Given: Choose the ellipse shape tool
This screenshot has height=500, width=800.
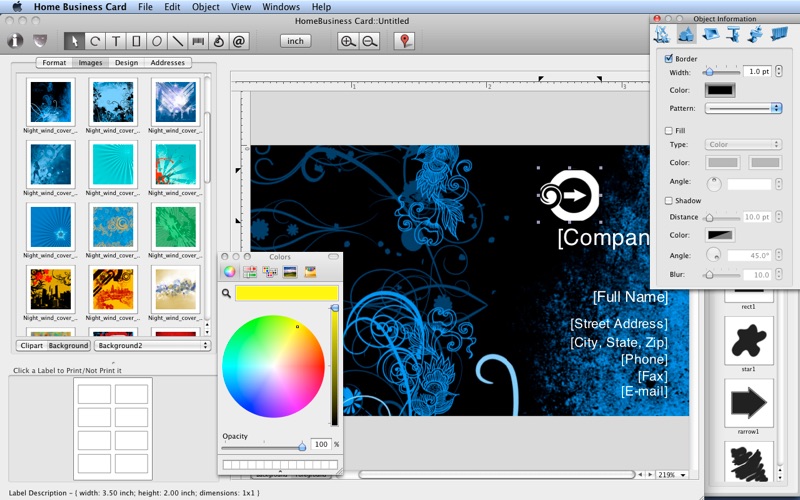Looking at the screenshot, I should (157, 41).
